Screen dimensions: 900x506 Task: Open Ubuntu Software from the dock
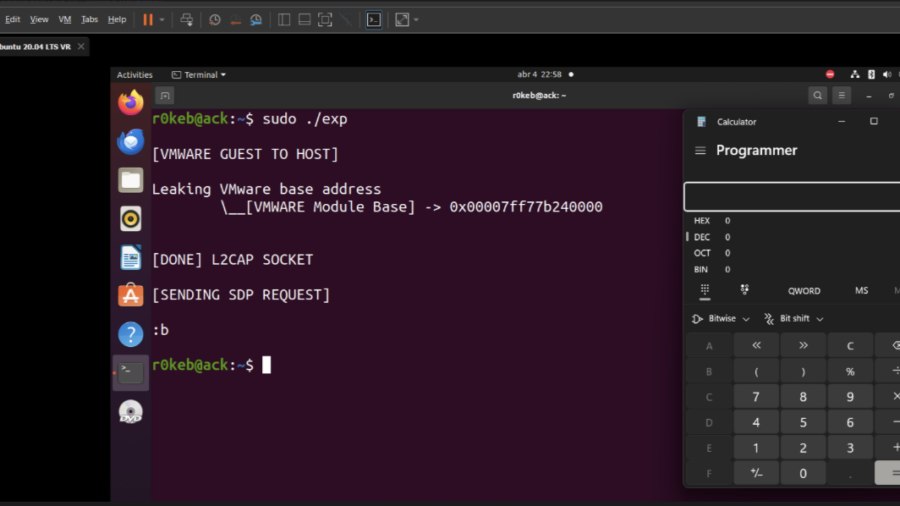point(131,295)
